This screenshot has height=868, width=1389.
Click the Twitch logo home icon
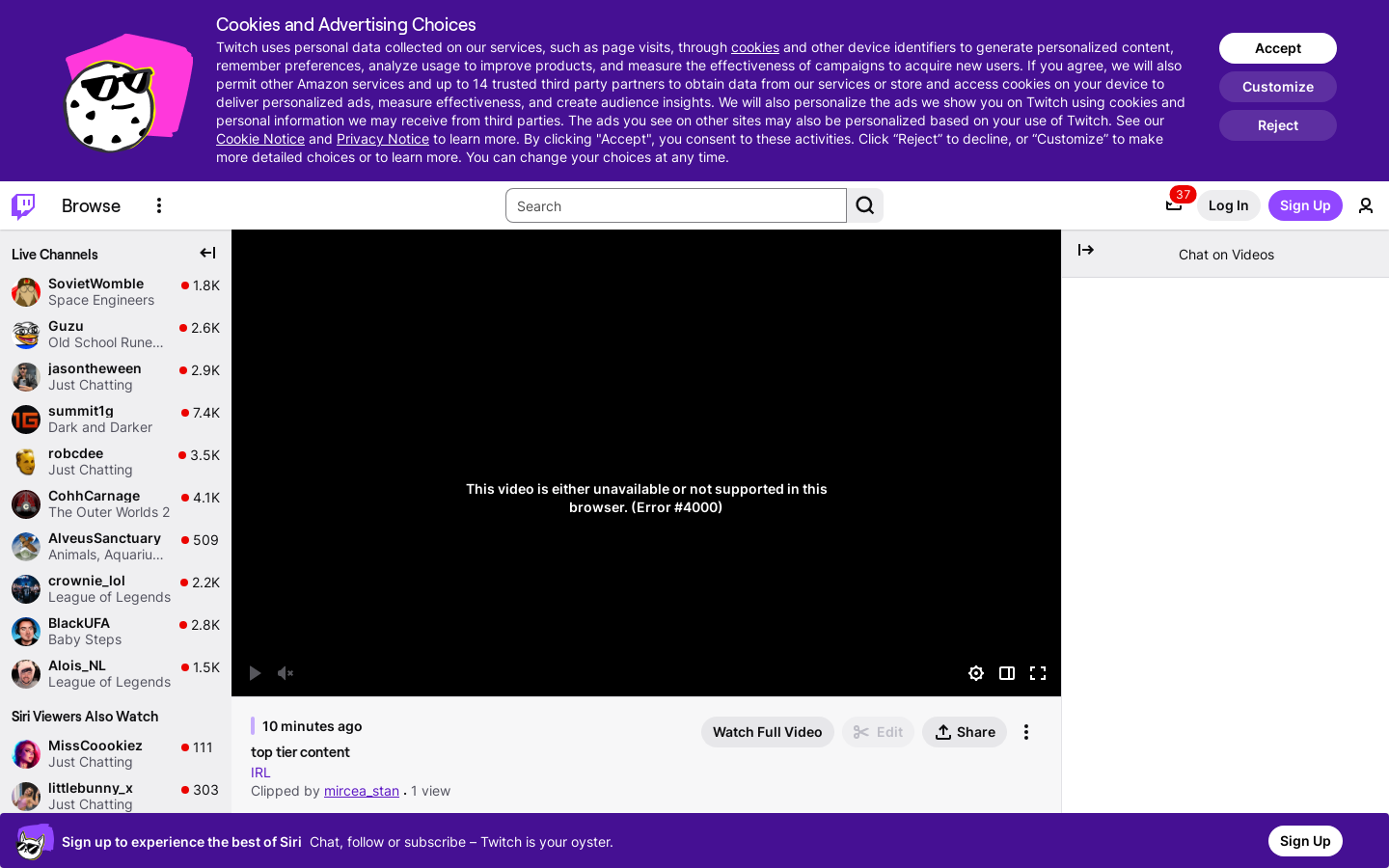tap(23, 205)
